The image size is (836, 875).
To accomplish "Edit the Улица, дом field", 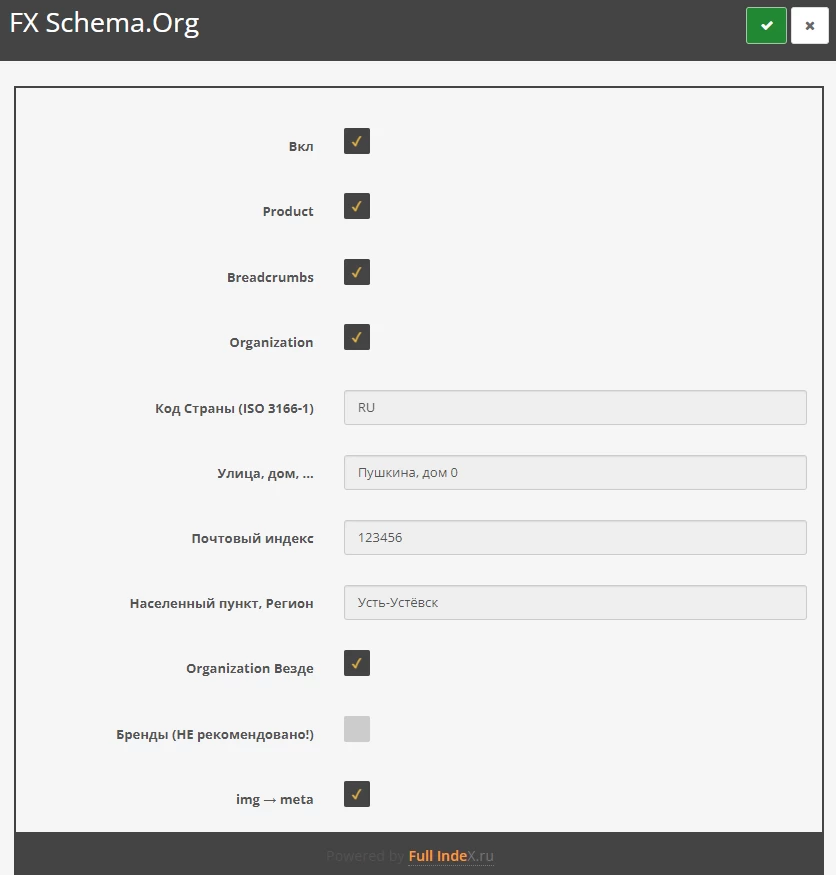I will click(575, 473).
